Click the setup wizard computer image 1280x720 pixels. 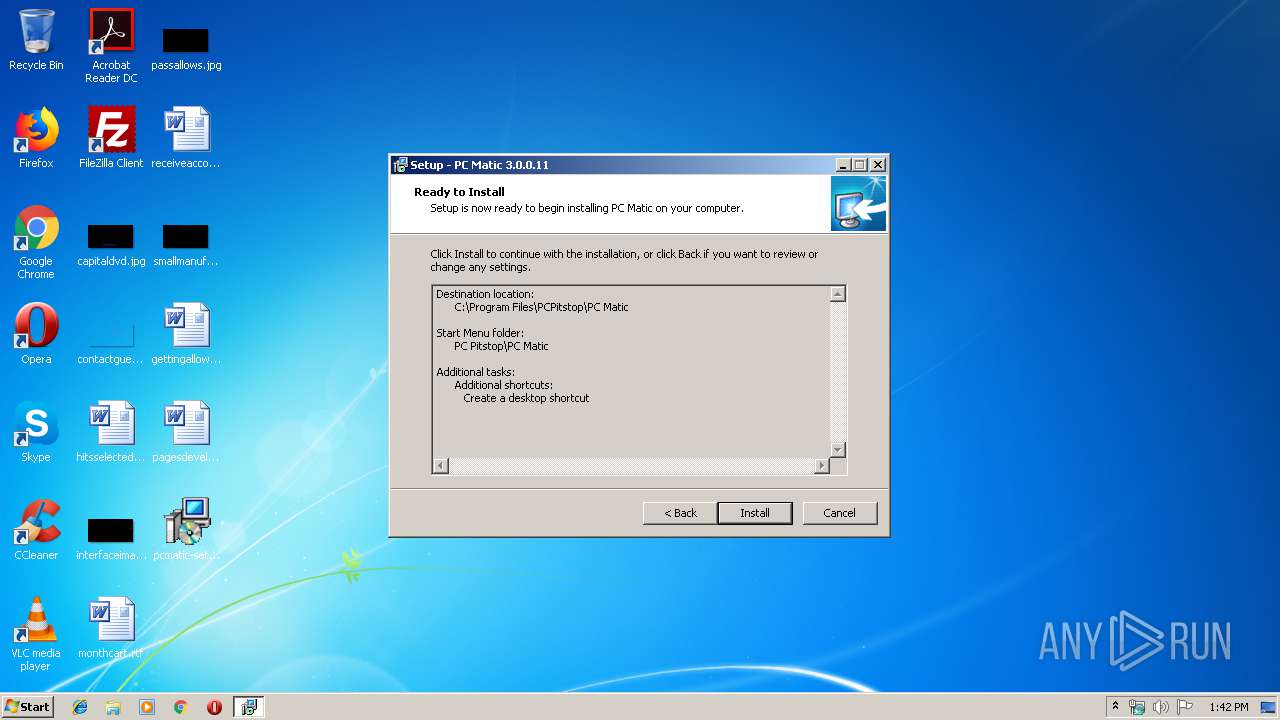pyautogui.click(x=858, y=203)
